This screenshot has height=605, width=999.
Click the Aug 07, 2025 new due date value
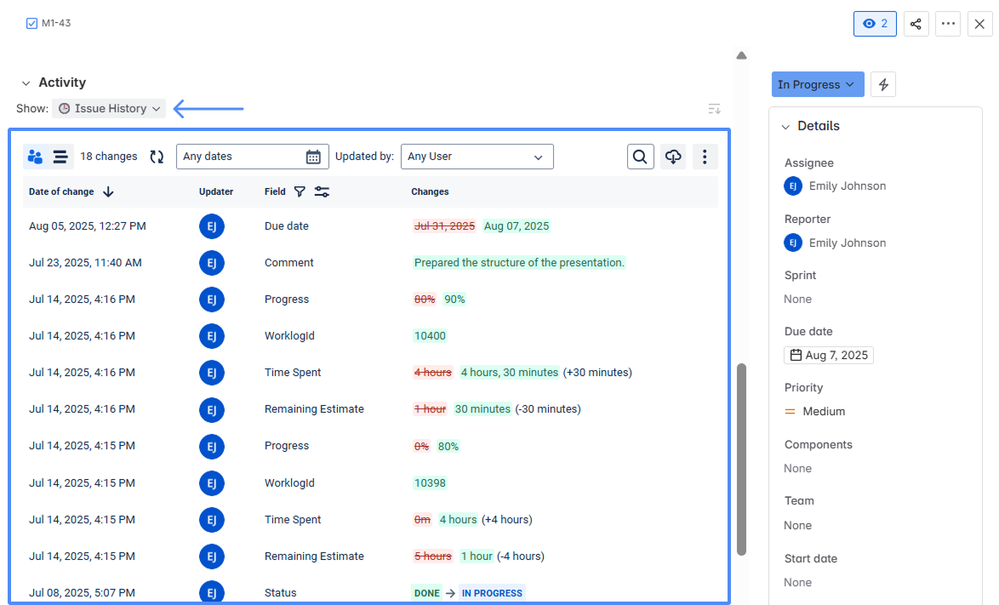point(516,226)
